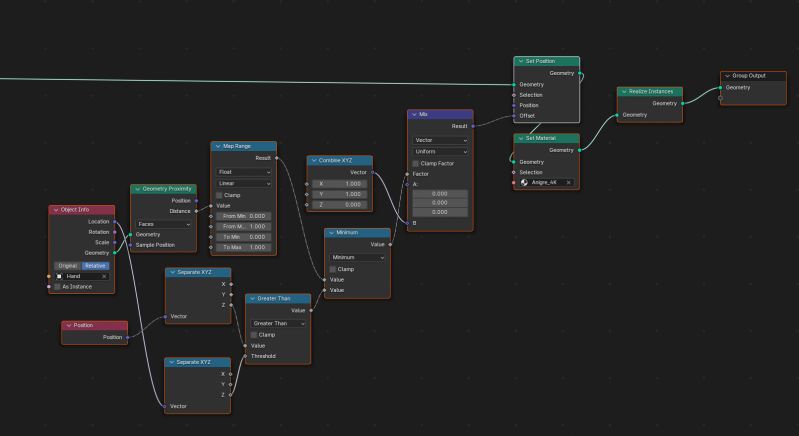Collapse the Set Material node
Viewport: 799px width, 436px height.
point(521,138)
